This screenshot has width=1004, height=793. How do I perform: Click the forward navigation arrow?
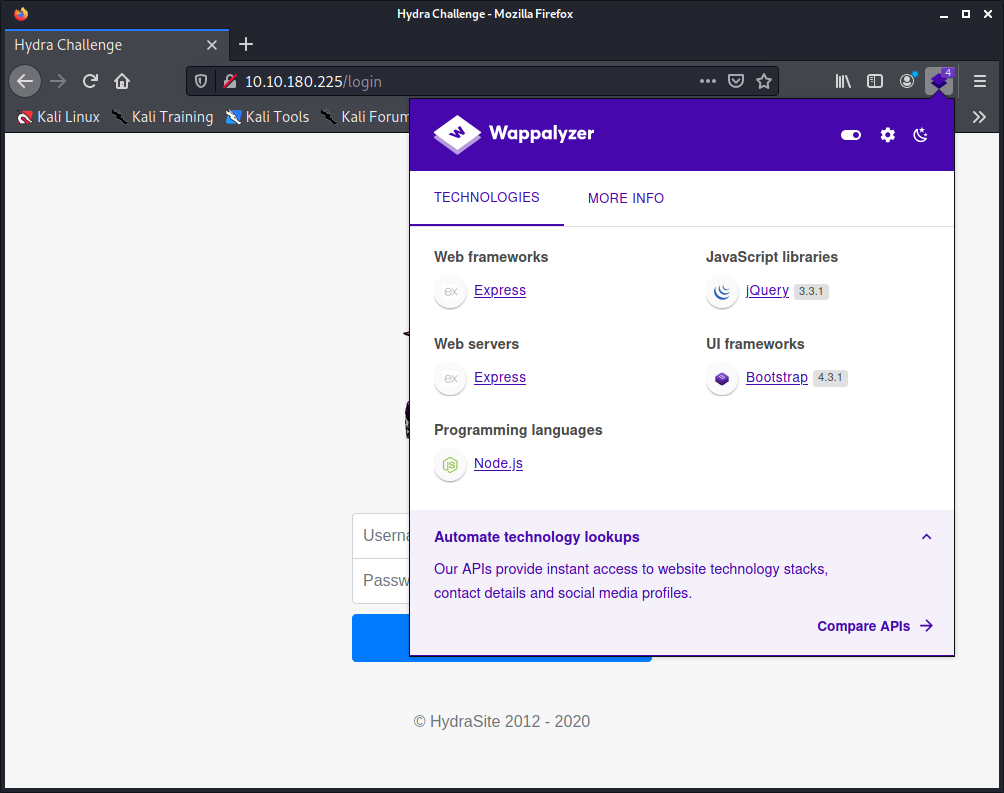point(58,81)
